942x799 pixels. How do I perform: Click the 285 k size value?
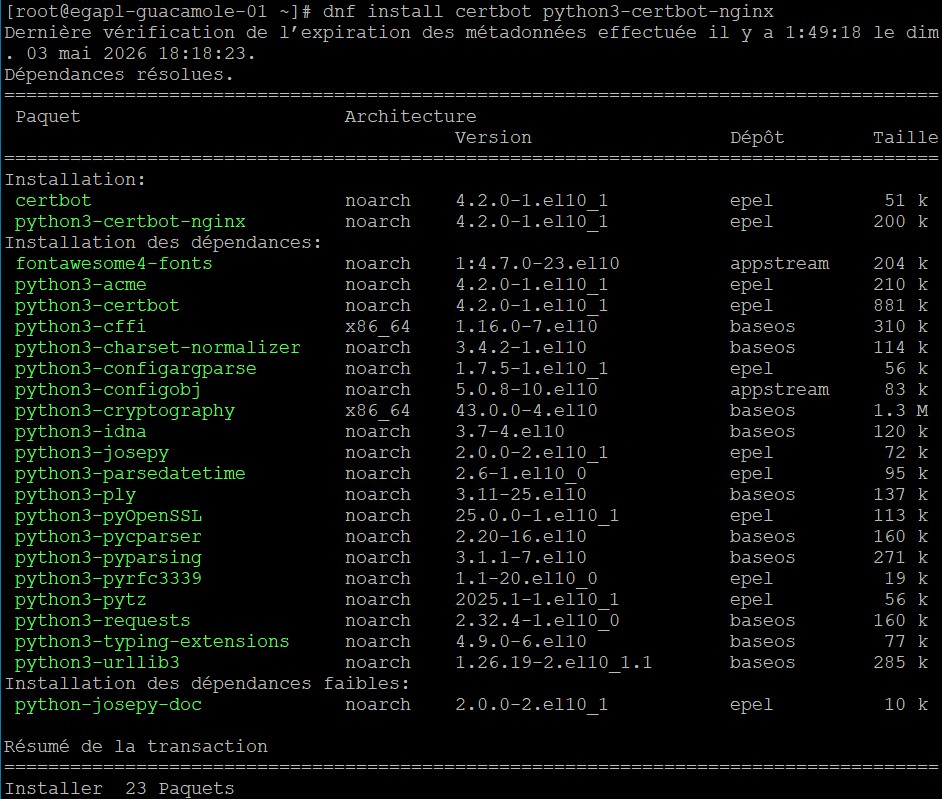tap(901, 663)
